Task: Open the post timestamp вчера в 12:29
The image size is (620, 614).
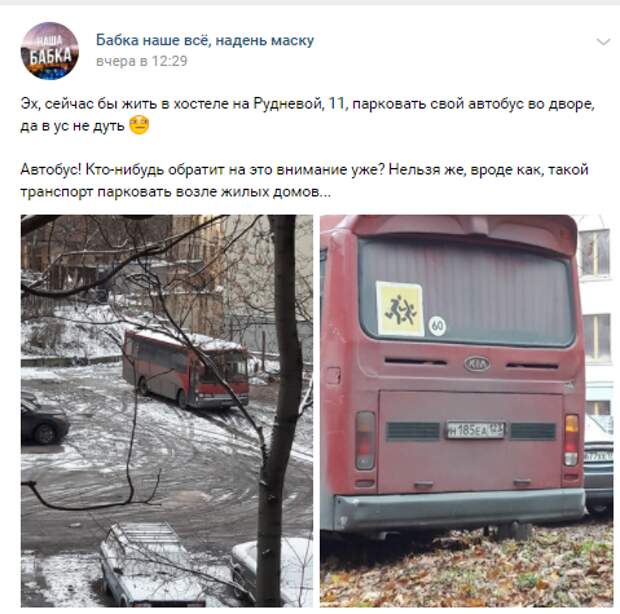Action: (142, 61)
